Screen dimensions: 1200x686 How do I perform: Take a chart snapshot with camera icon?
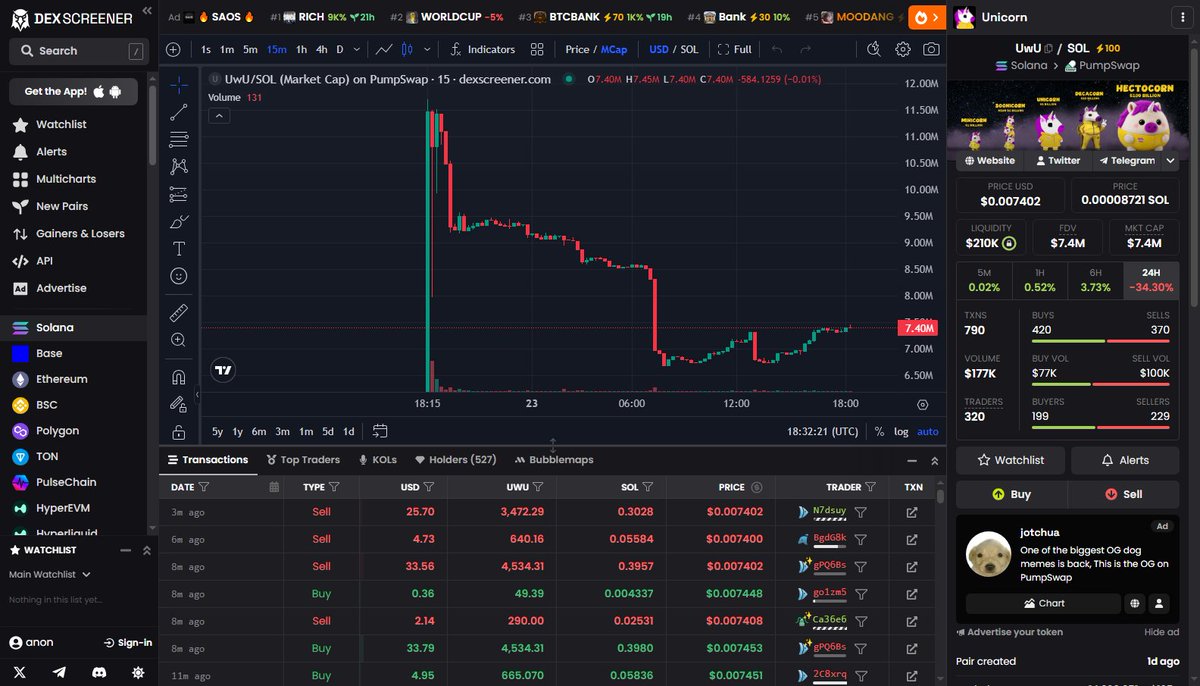click(x=931, y=49)
